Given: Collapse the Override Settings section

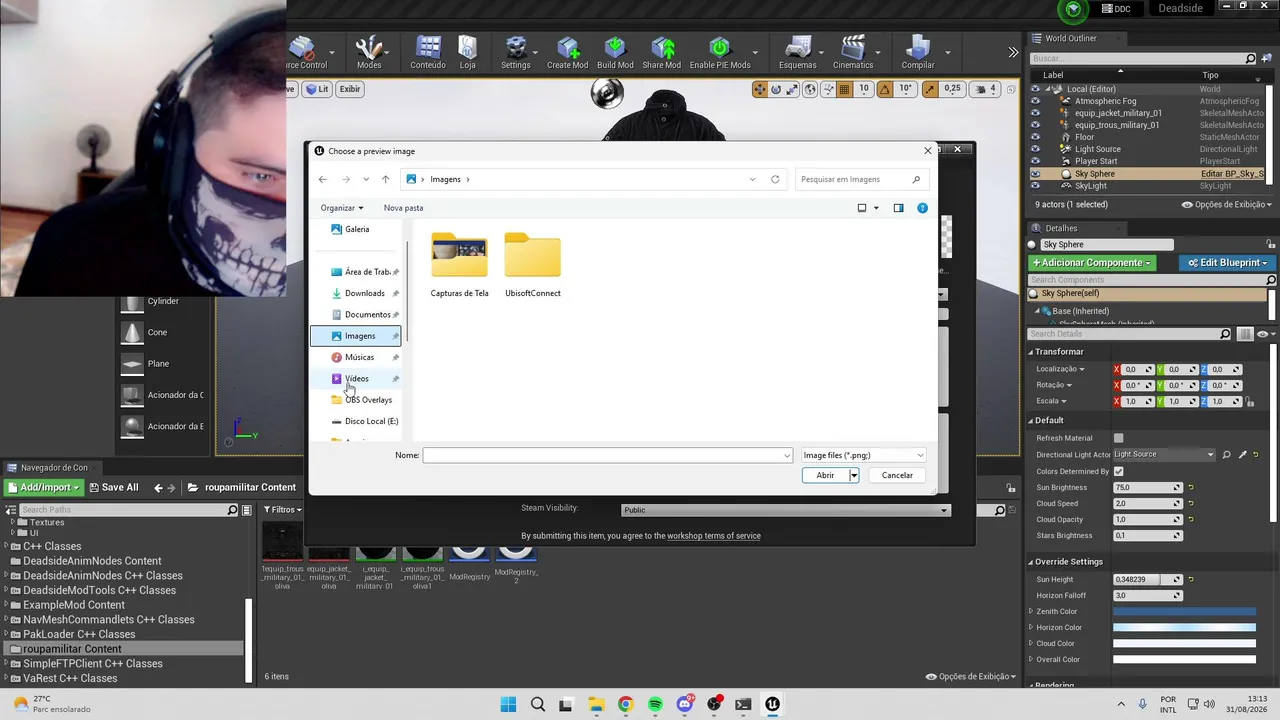Looking at the screenshot, I should [x=1031, y=562].
